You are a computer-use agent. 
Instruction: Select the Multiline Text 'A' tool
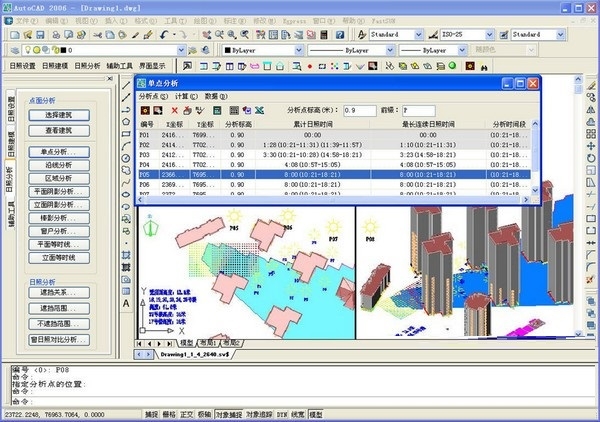click(126, 303)
